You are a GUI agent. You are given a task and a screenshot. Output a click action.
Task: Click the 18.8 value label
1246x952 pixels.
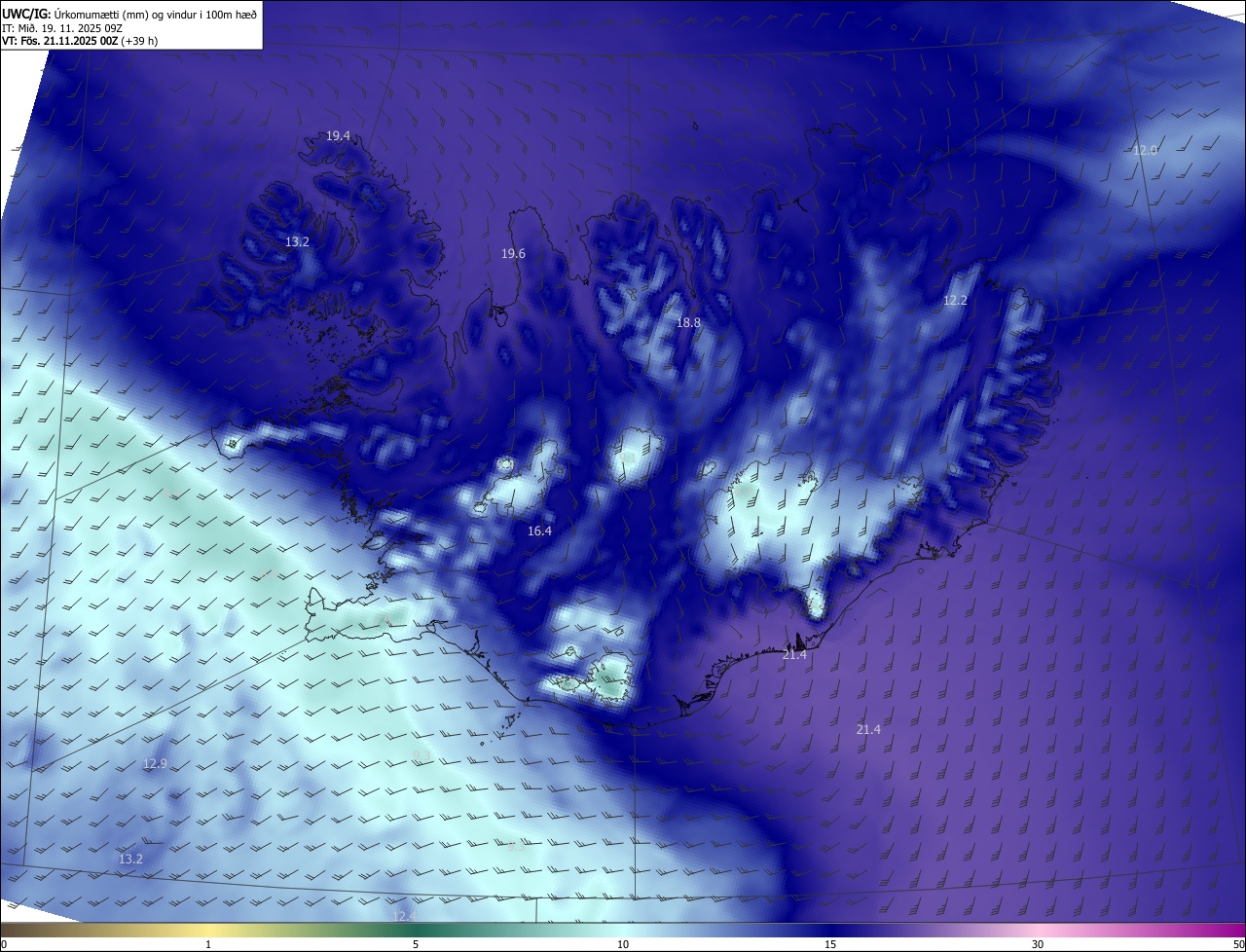pos(688,322)
